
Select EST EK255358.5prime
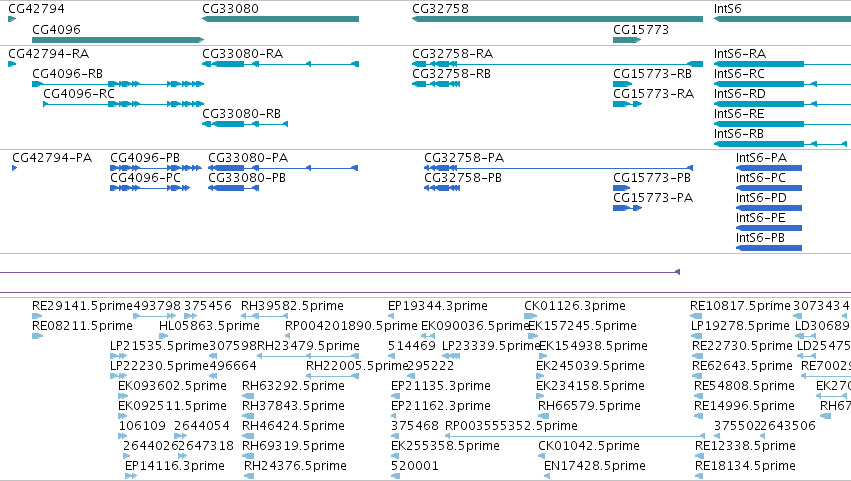pyautogui.click(x=445, y=446)
